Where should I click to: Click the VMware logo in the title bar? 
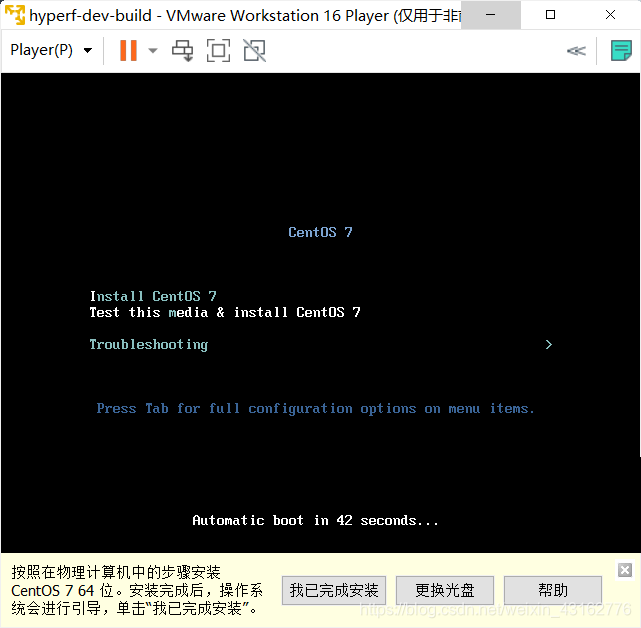(x=15, y=15)
